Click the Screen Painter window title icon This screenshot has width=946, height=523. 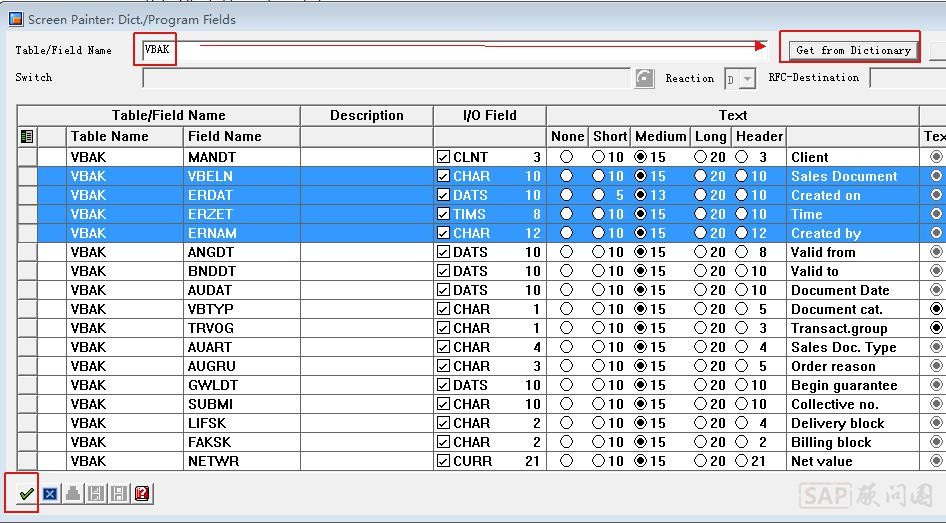pos(15,19)
